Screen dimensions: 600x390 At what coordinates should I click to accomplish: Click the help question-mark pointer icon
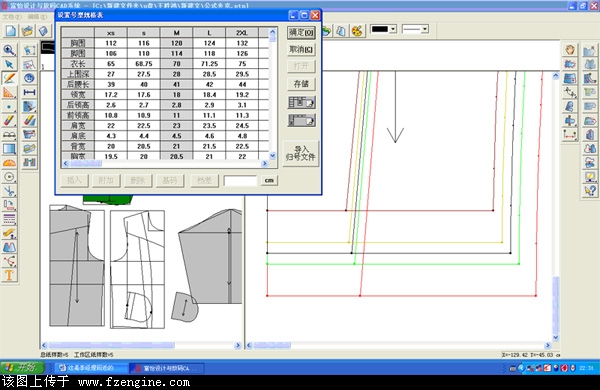tap(590, 190)
